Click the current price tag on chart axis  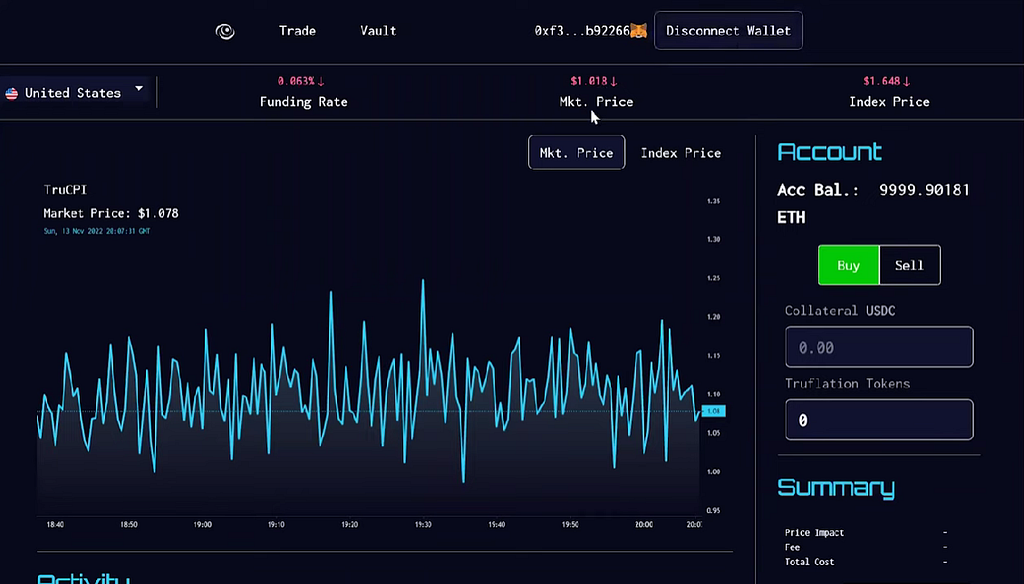[x=713, y=411]
